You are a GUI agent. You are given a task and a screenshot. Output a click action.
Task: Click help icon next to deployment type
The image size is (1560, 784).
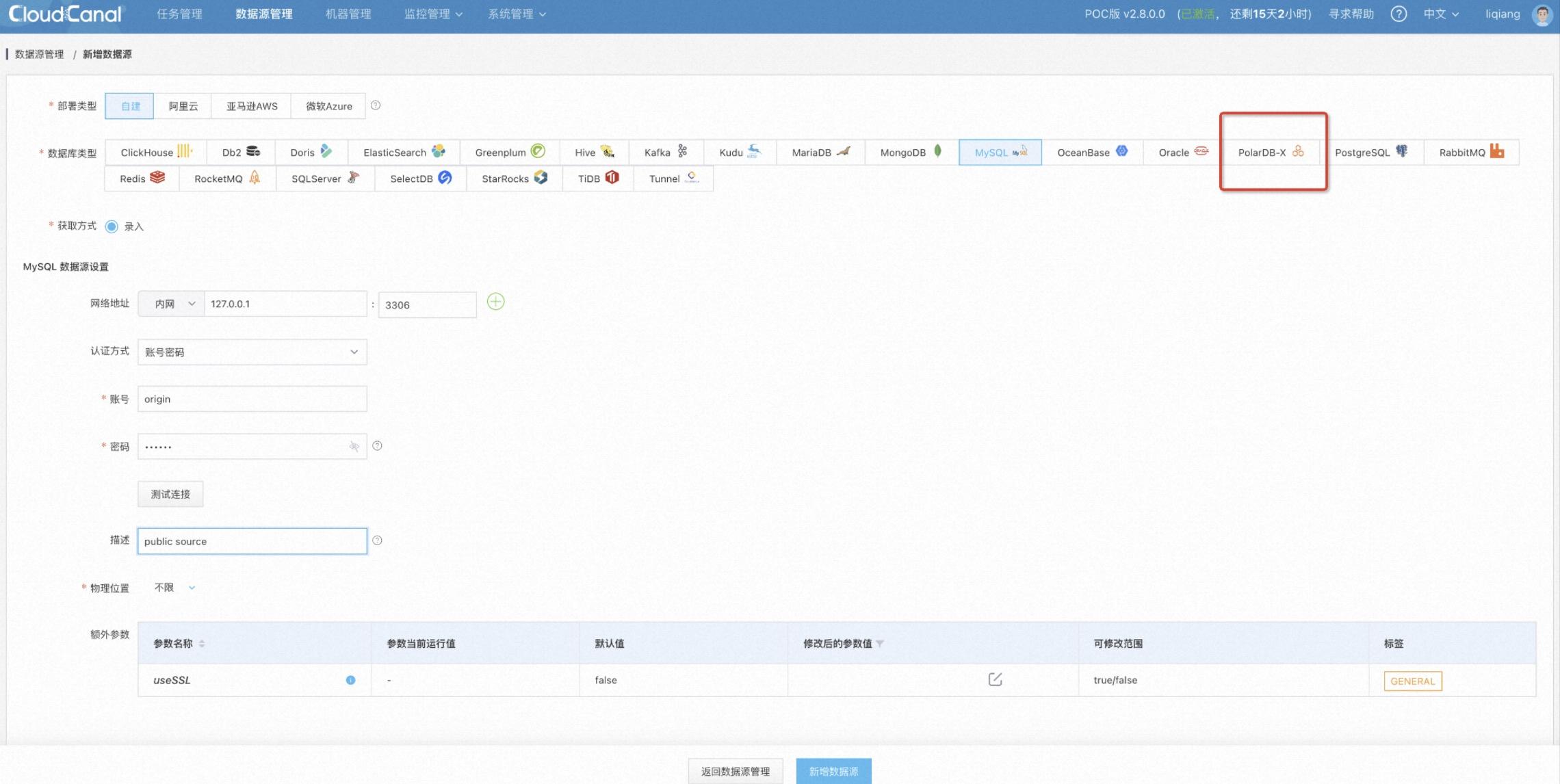376,105
